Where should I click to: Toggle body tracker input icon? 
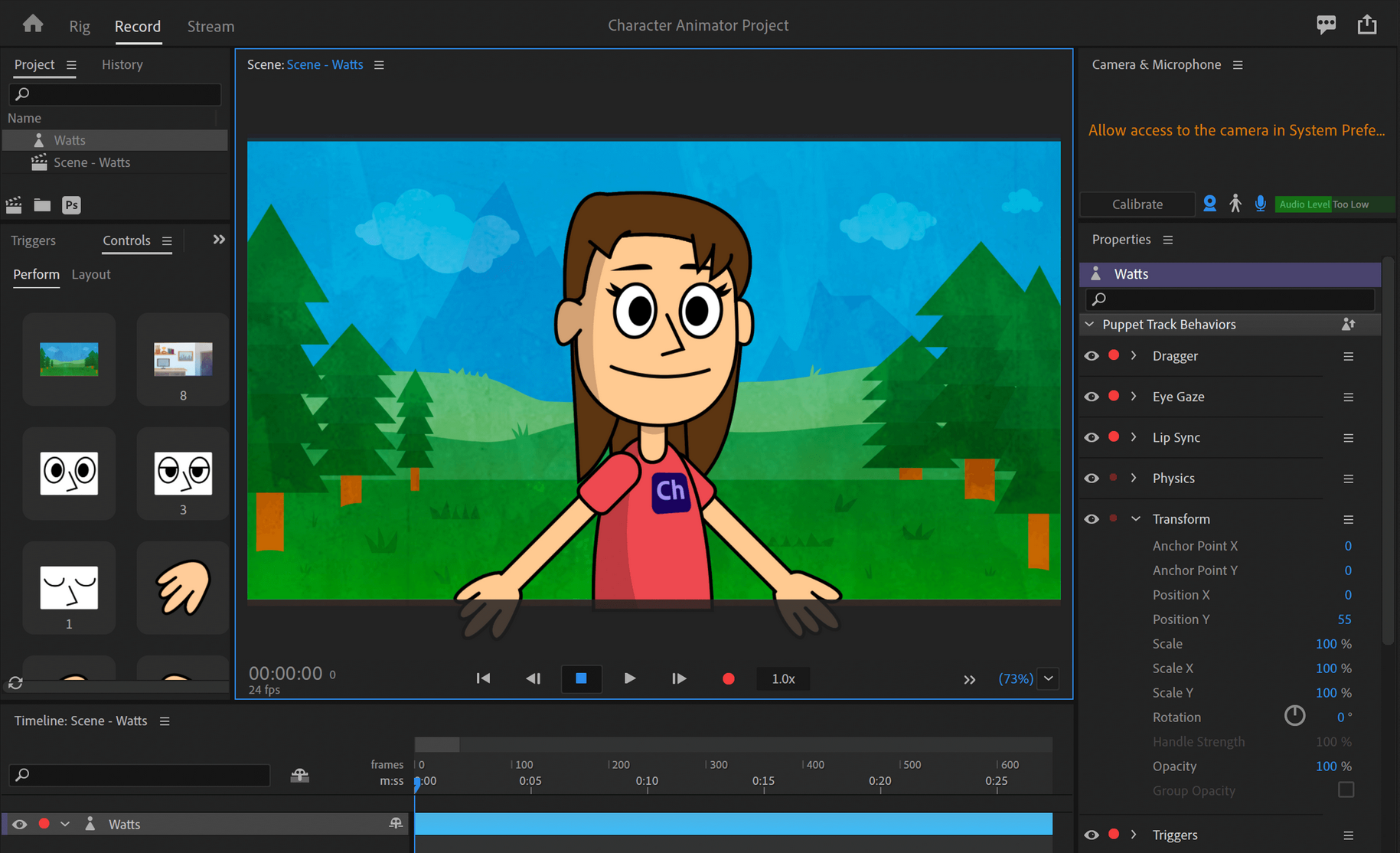pyautogui.click(x=1235, y=204)
